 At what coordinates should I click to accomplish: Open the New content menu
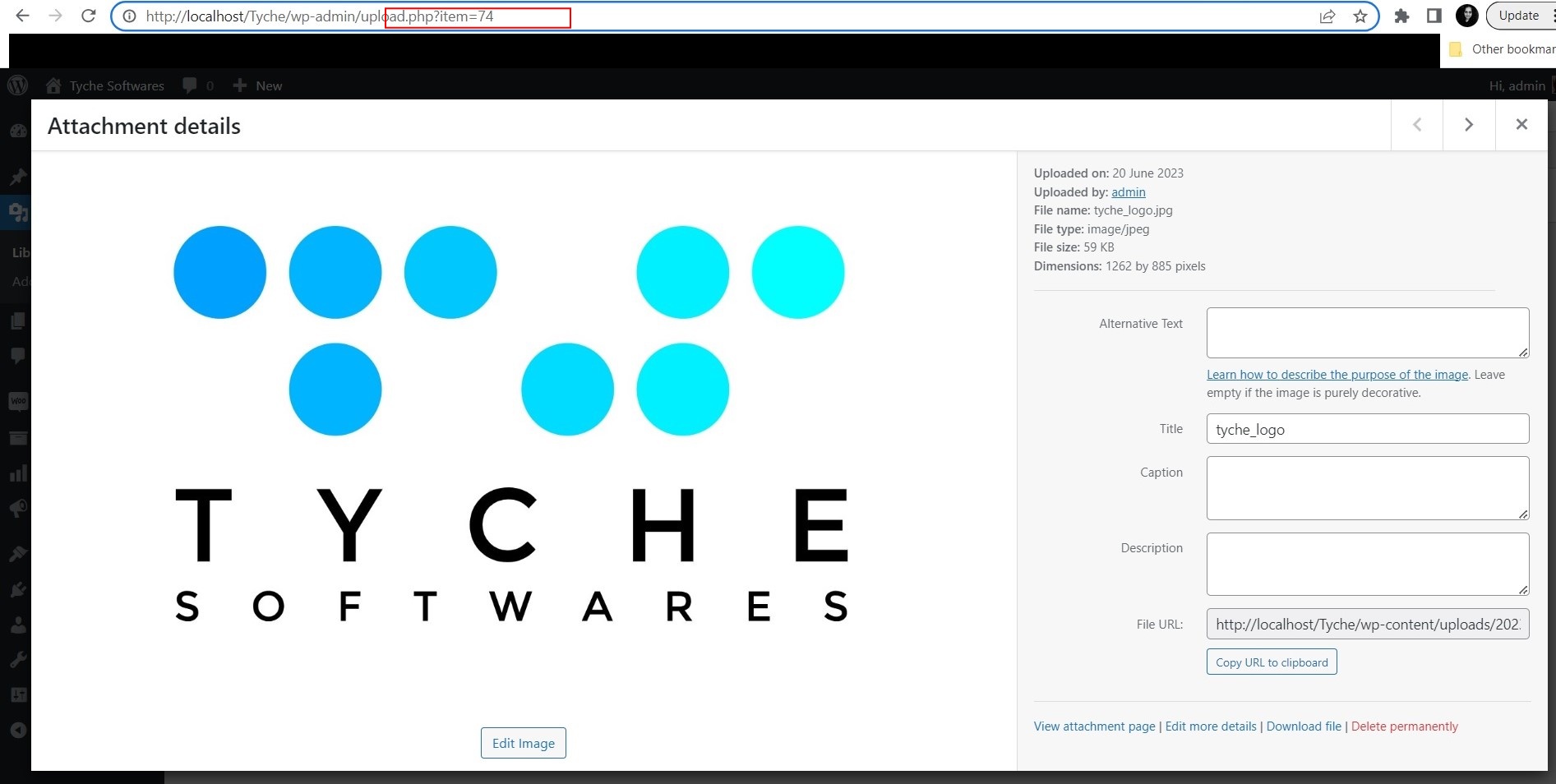coord(257,85)
